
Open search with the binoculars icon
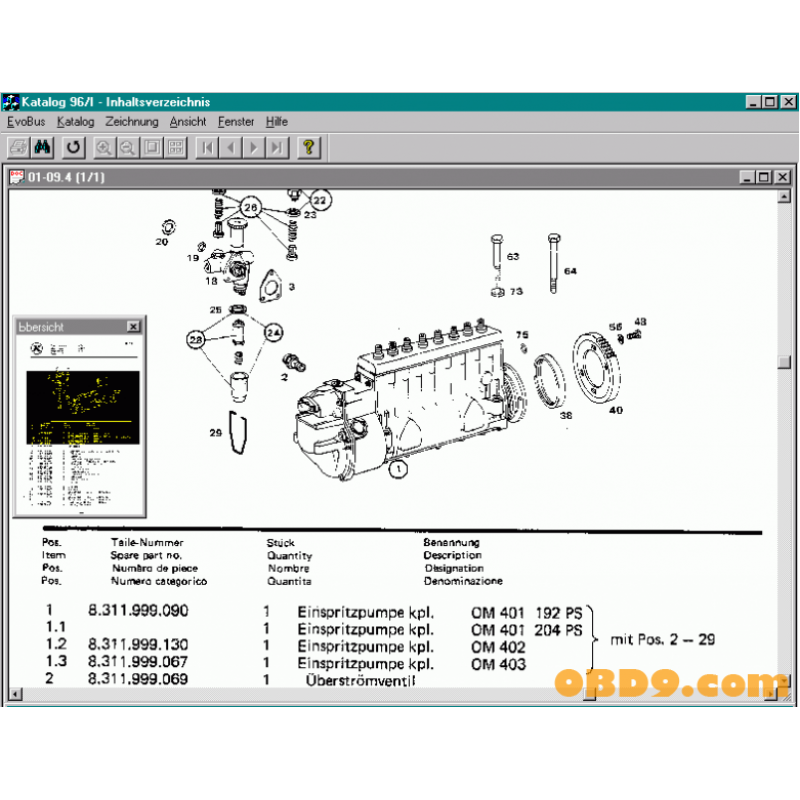coord(42,148)
